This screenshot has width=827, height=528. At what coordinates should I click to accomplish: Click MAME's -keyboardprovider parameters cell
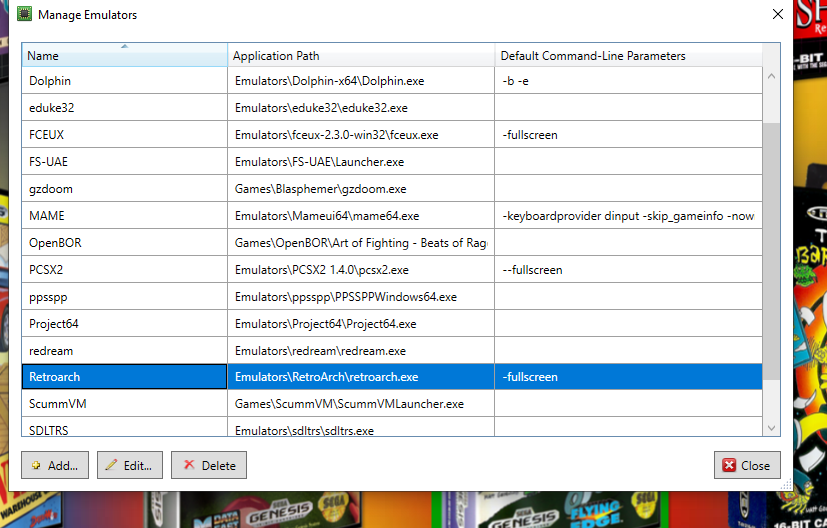tap(629, 216)
